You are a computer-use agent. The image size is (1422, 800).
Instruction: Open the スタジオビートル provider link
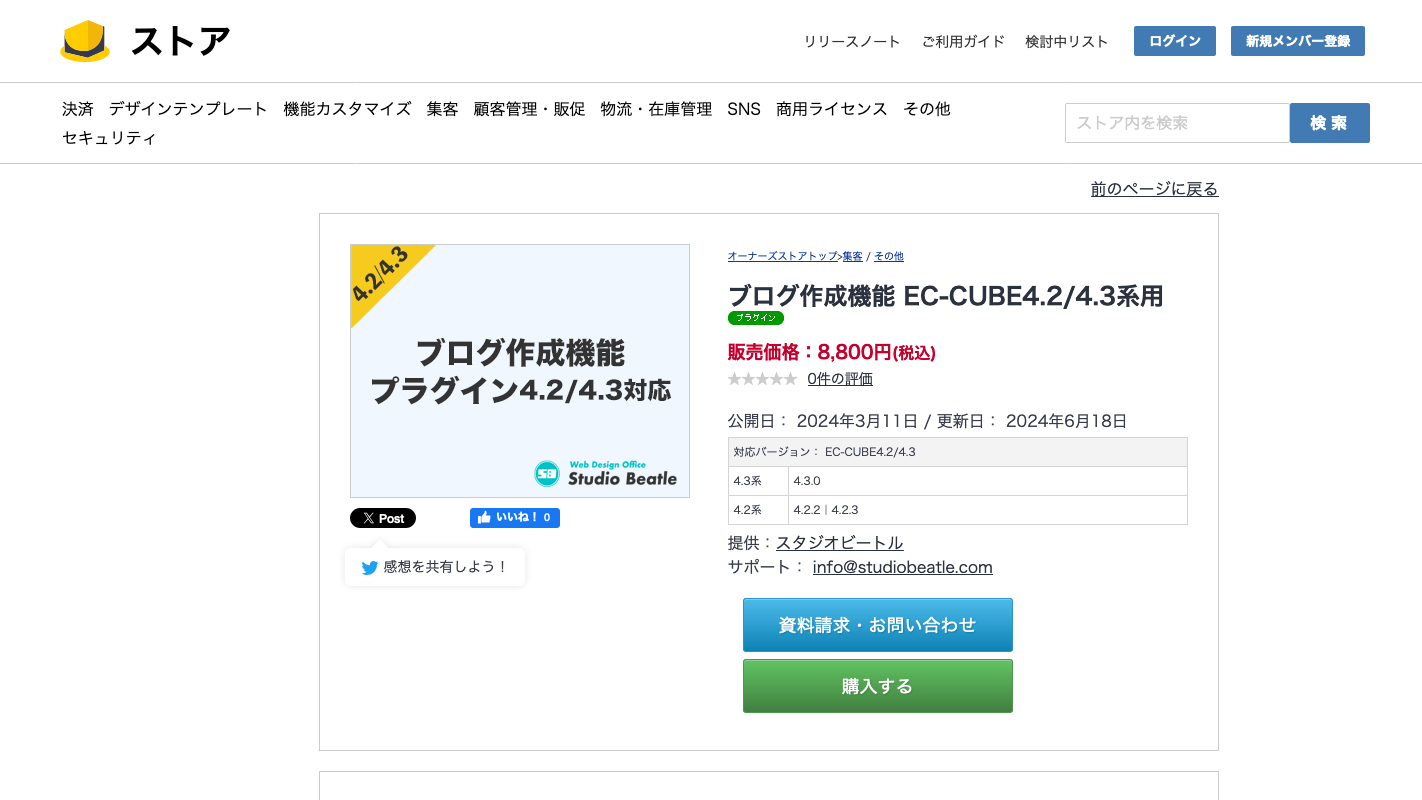(x=839, y=542)
